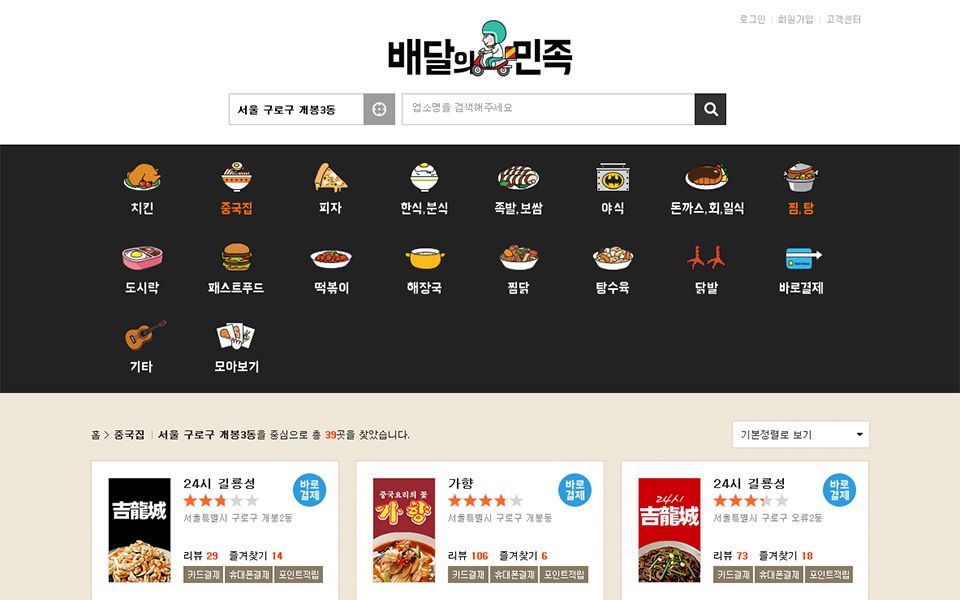This screenshot has width=960, height=600.
Task: Select the 야식 late-night food icon
Action: coord(613,178)
